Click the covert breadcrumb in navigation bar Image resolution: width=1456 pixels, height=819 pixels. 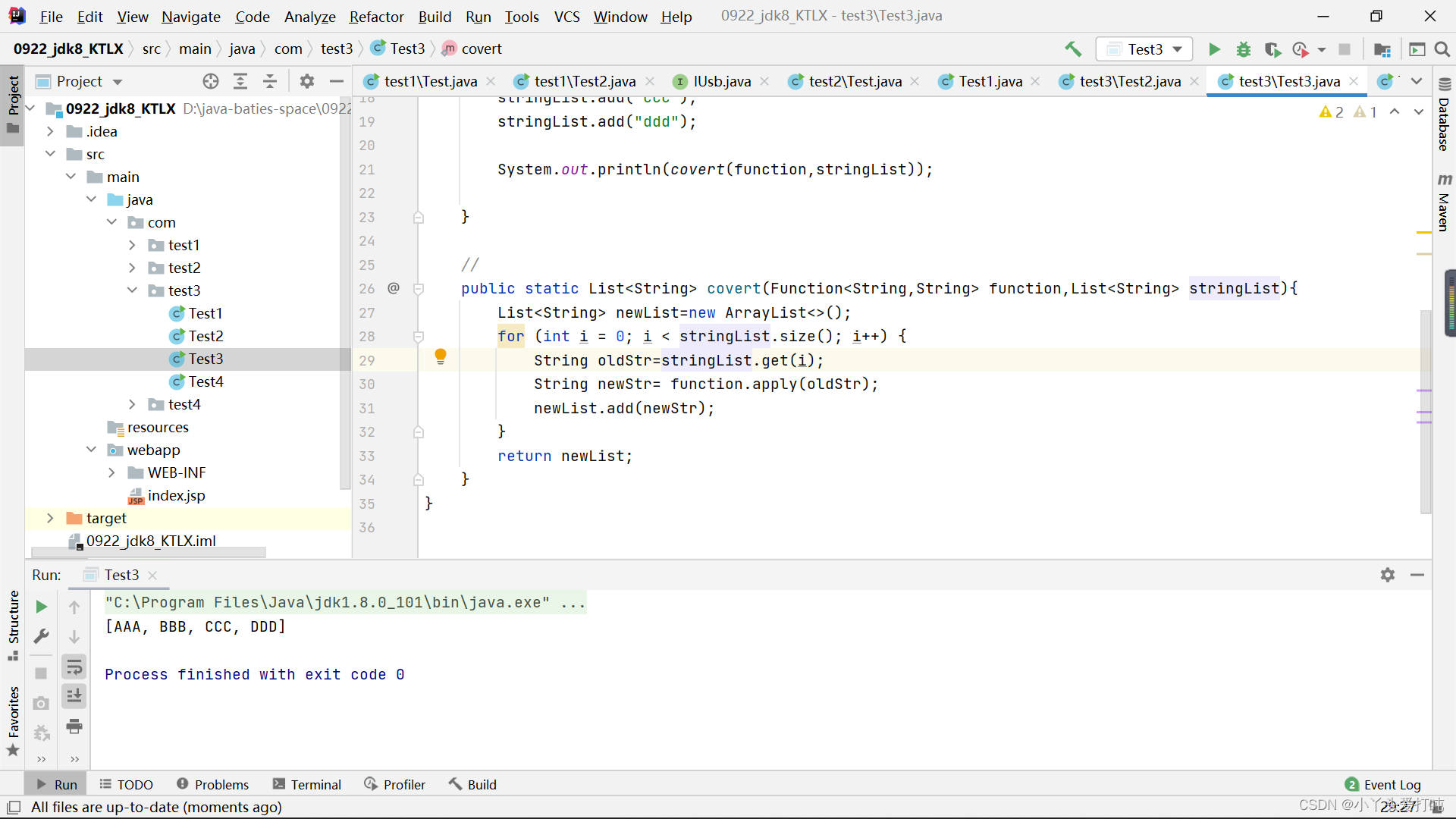coord(472,49)
